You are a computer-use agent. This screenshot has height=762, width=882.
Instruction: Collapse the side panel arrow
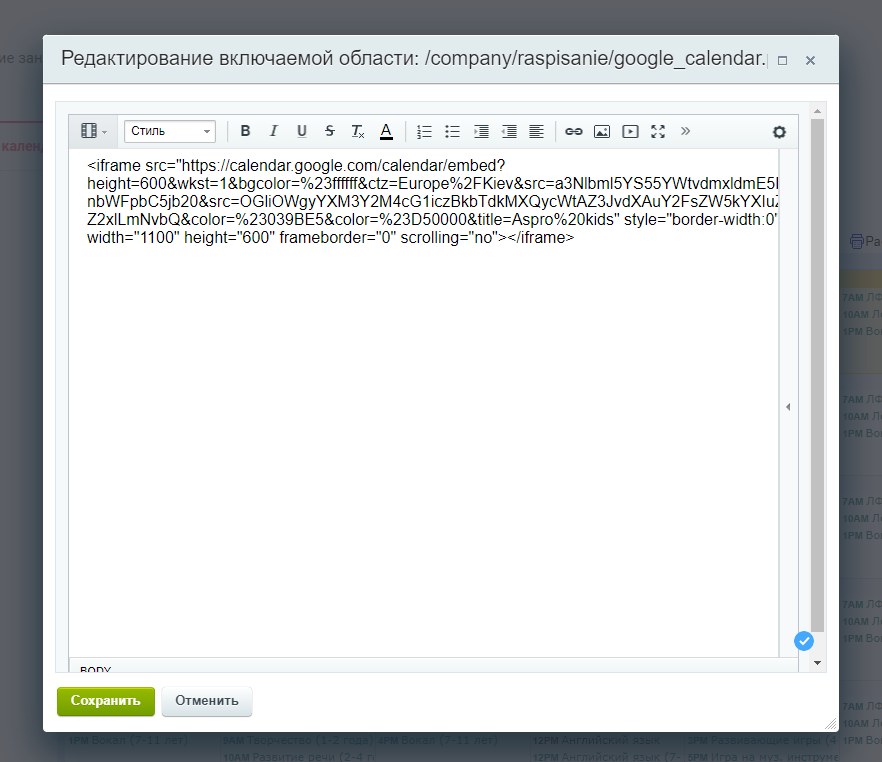(x=788, y=407)
